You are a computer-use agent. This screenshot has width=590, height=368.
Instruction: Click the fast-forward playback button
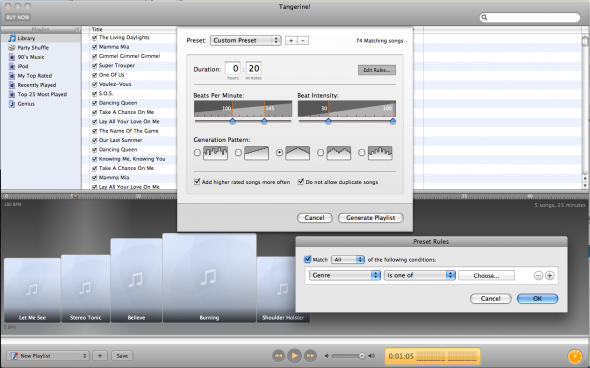click(x=310, y=356)
